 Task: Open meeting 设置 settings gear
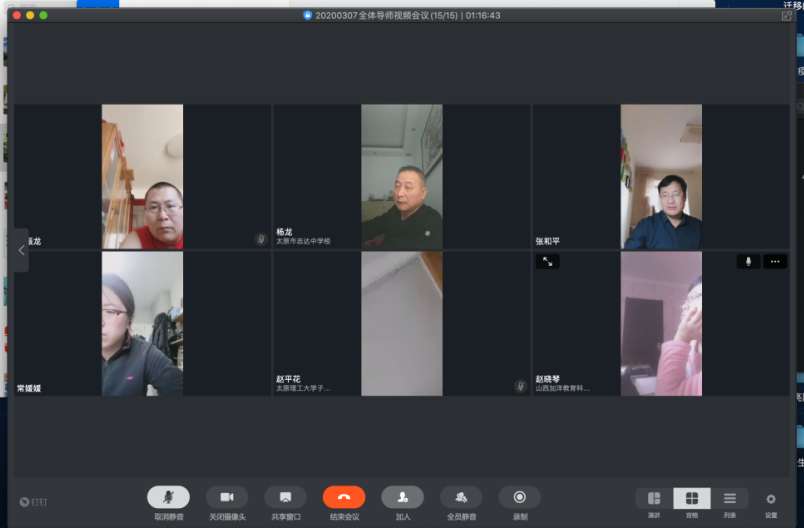pos(771,499)
